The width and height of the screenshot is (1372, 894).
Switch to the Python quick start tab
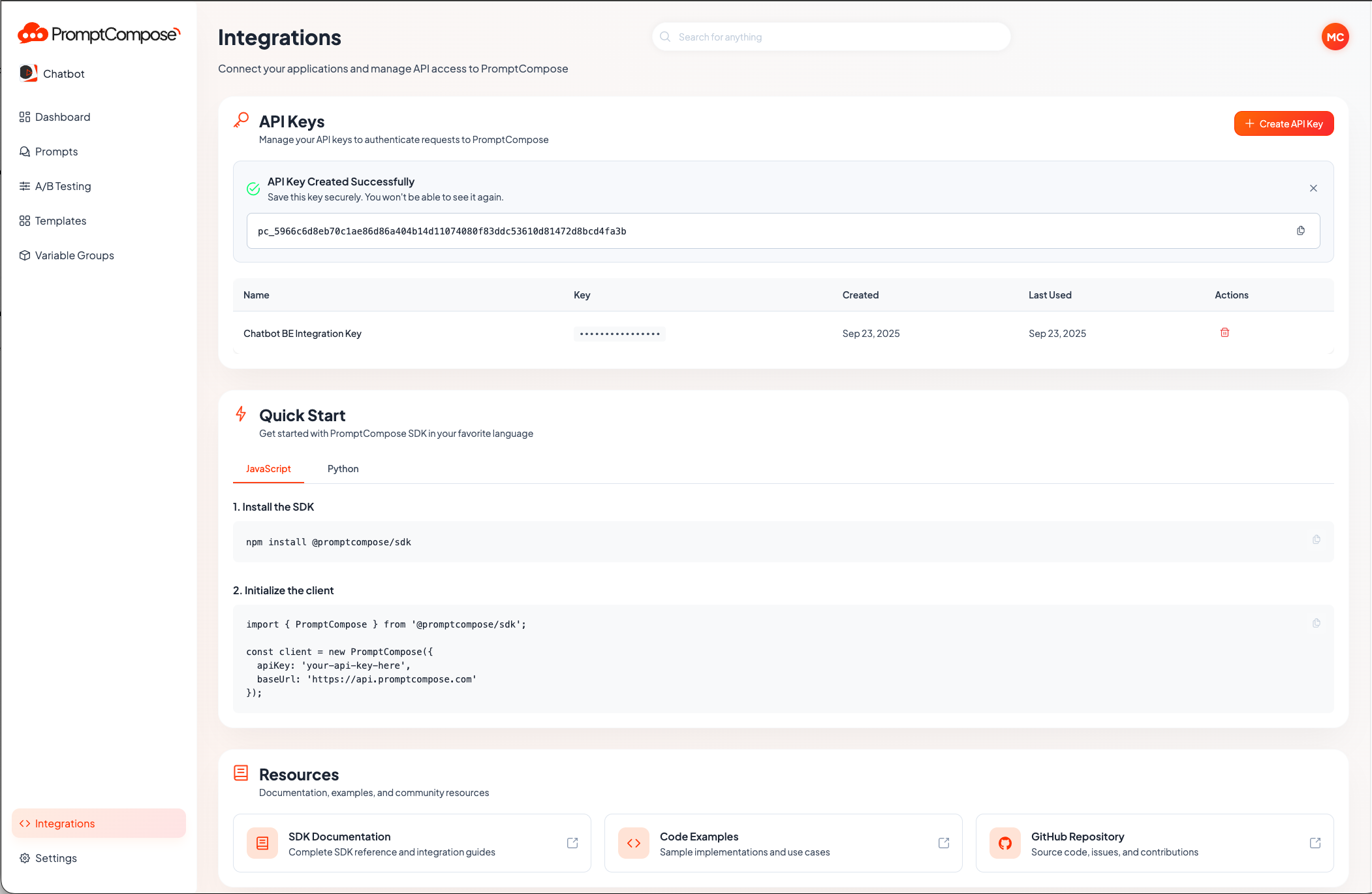[x=343, y=468]
